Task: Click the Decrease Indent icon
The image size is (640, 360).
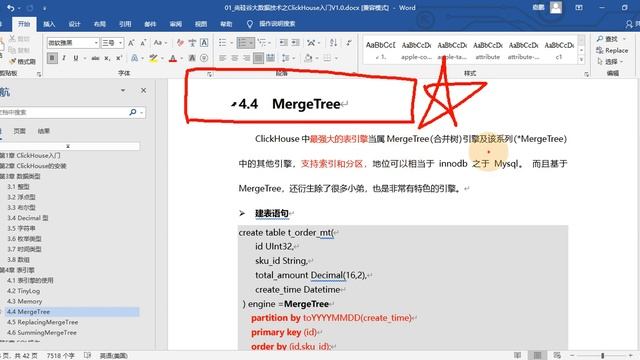Action: click(284, 43)
